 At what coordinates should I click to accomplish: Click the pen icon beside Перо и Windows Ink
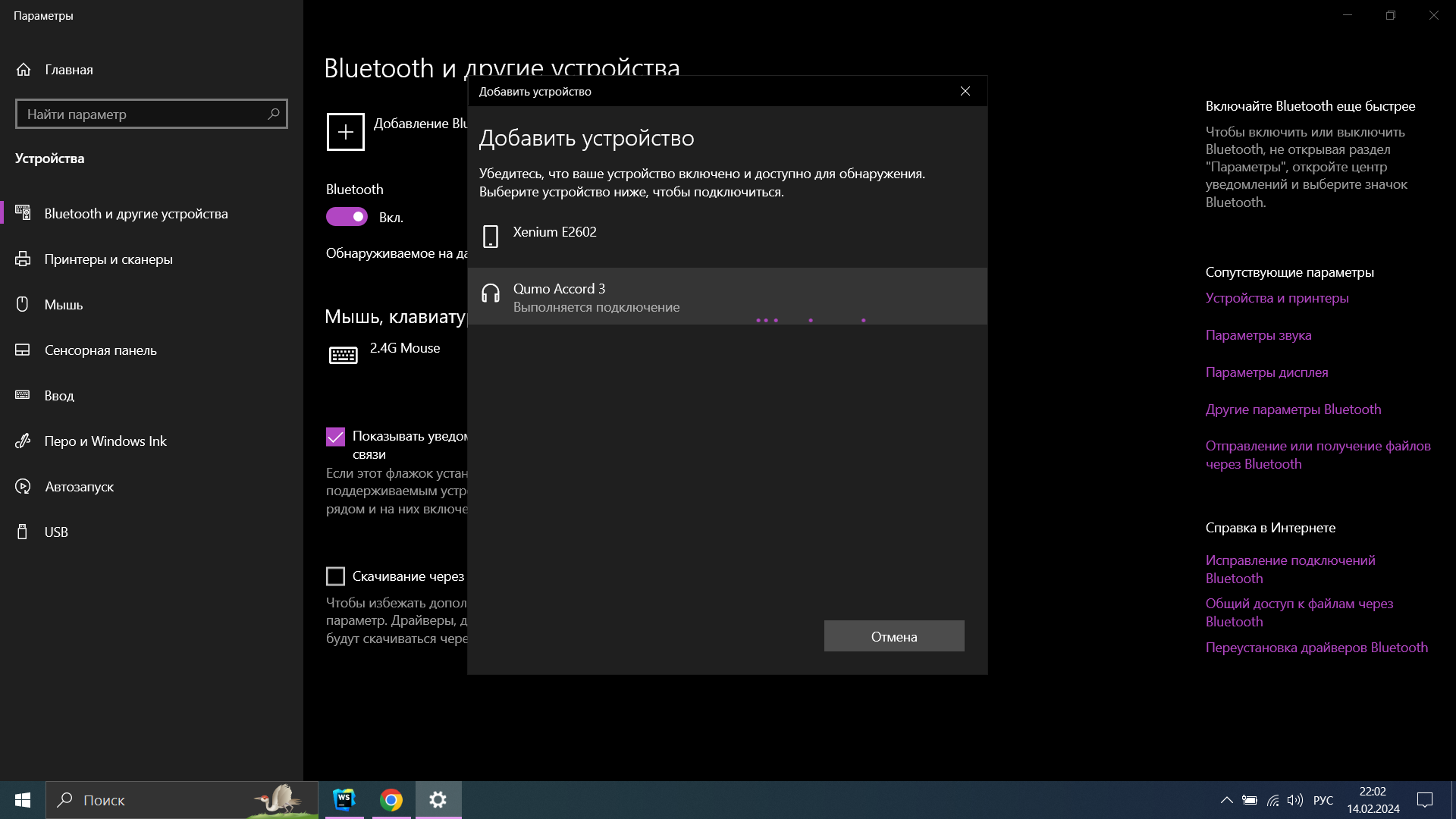point(23,441)
